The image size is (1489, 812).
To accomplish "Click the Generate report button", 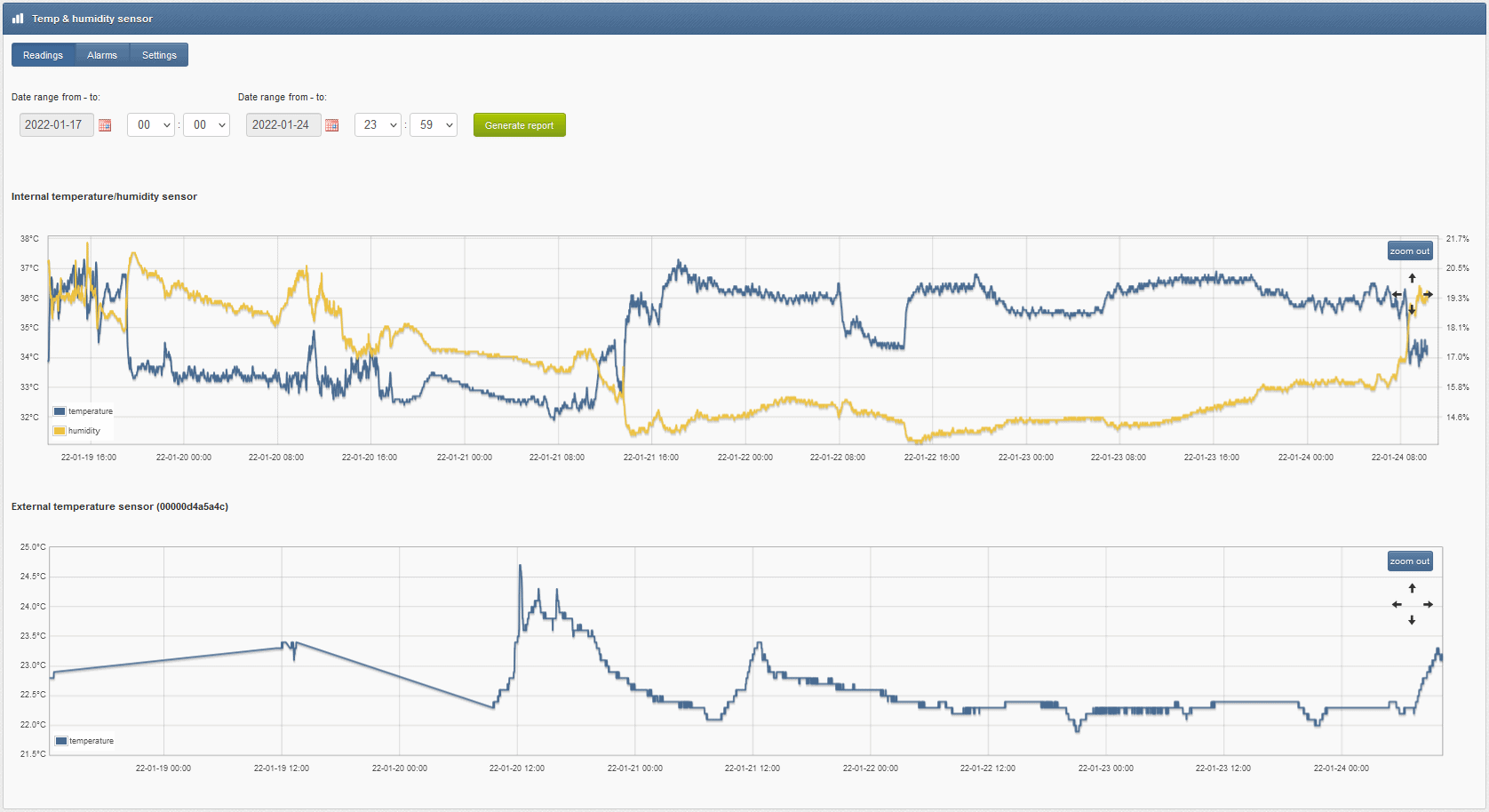I will (x=519, y=125).
